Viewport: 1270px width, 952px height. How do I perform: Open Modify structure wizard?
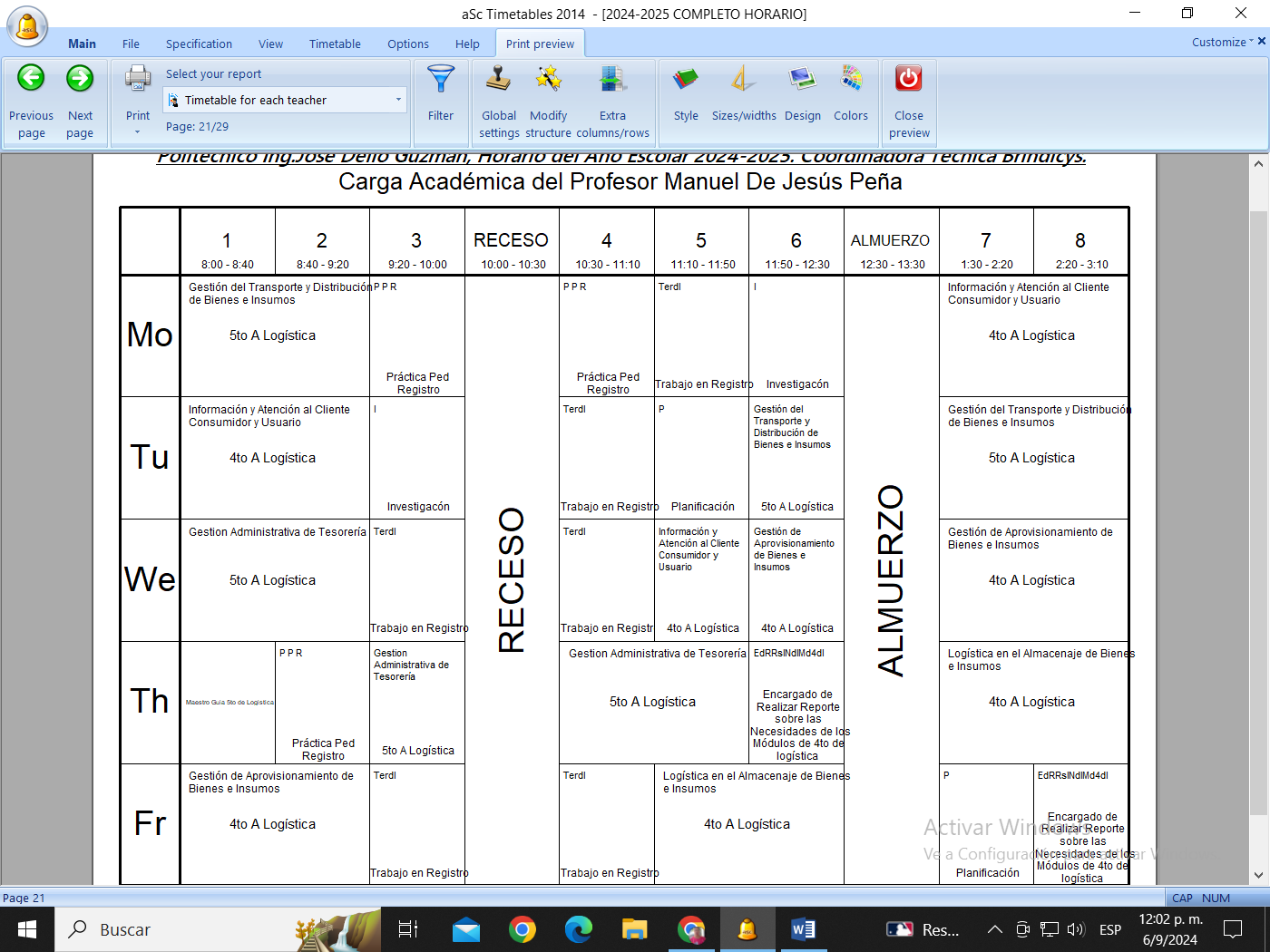(548, 102)
